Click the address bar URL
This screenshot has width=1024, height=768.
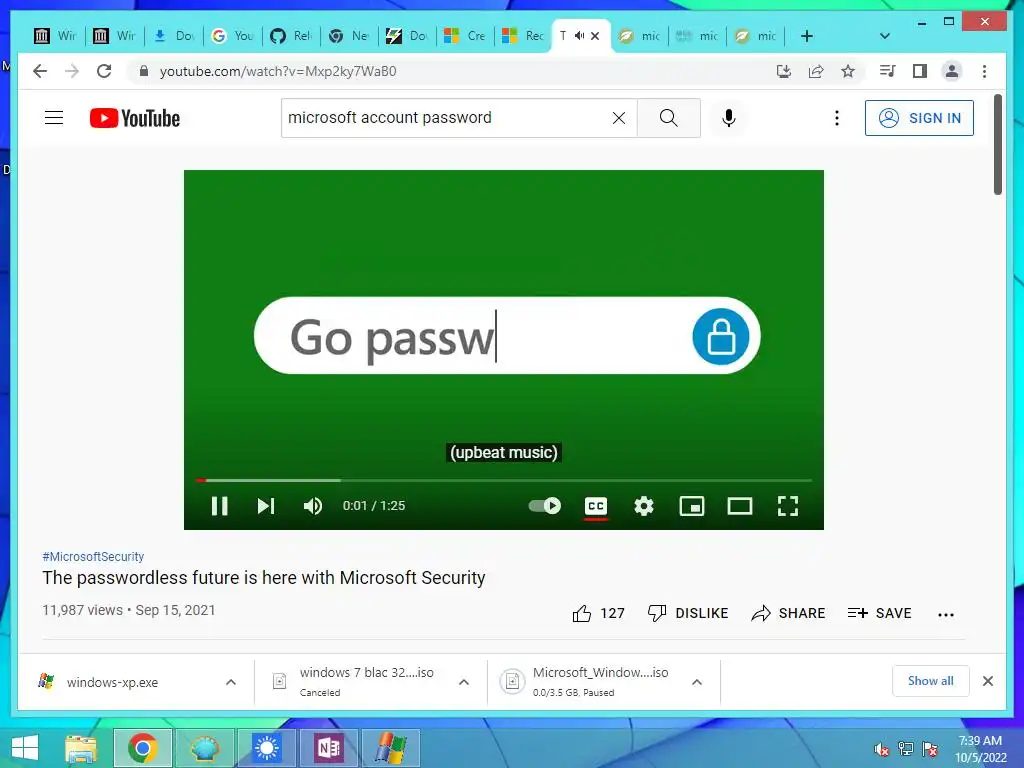pos(278,71)
